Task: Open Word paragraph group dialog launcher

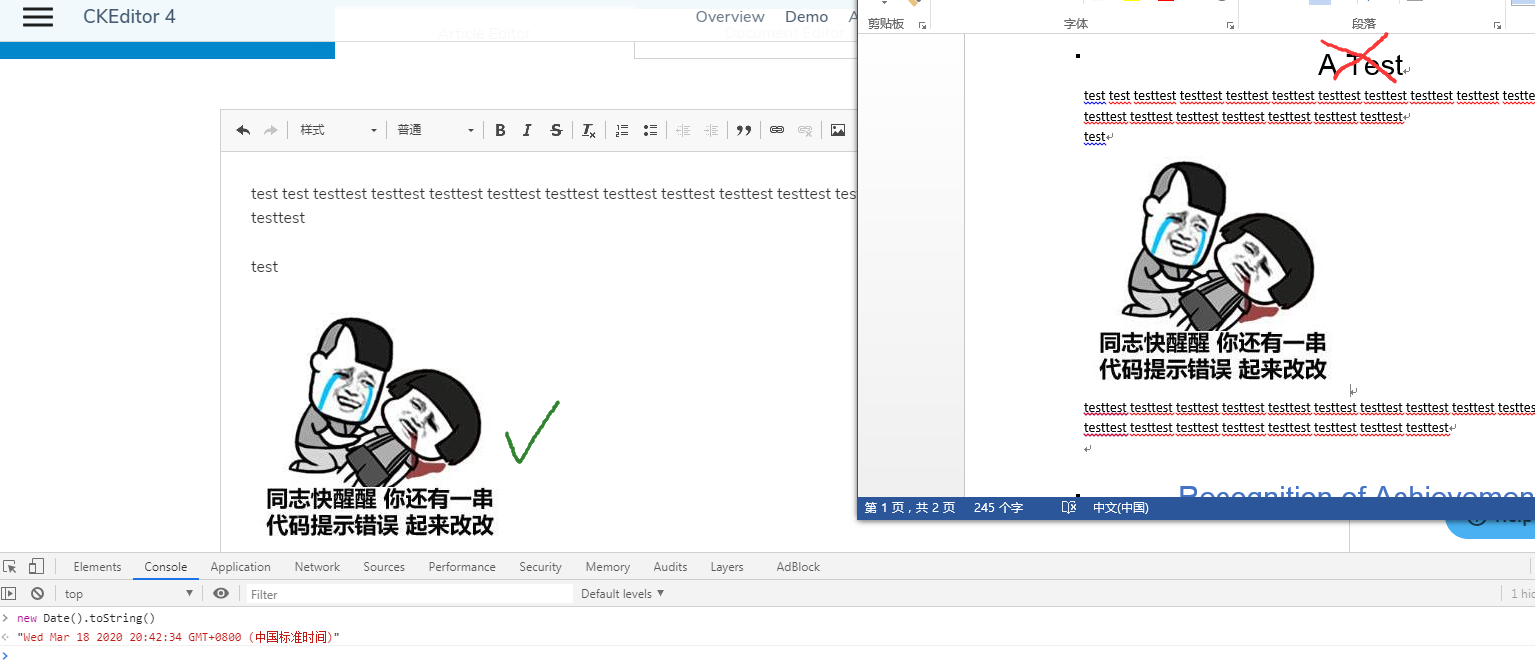Action: pos(1497,25)
